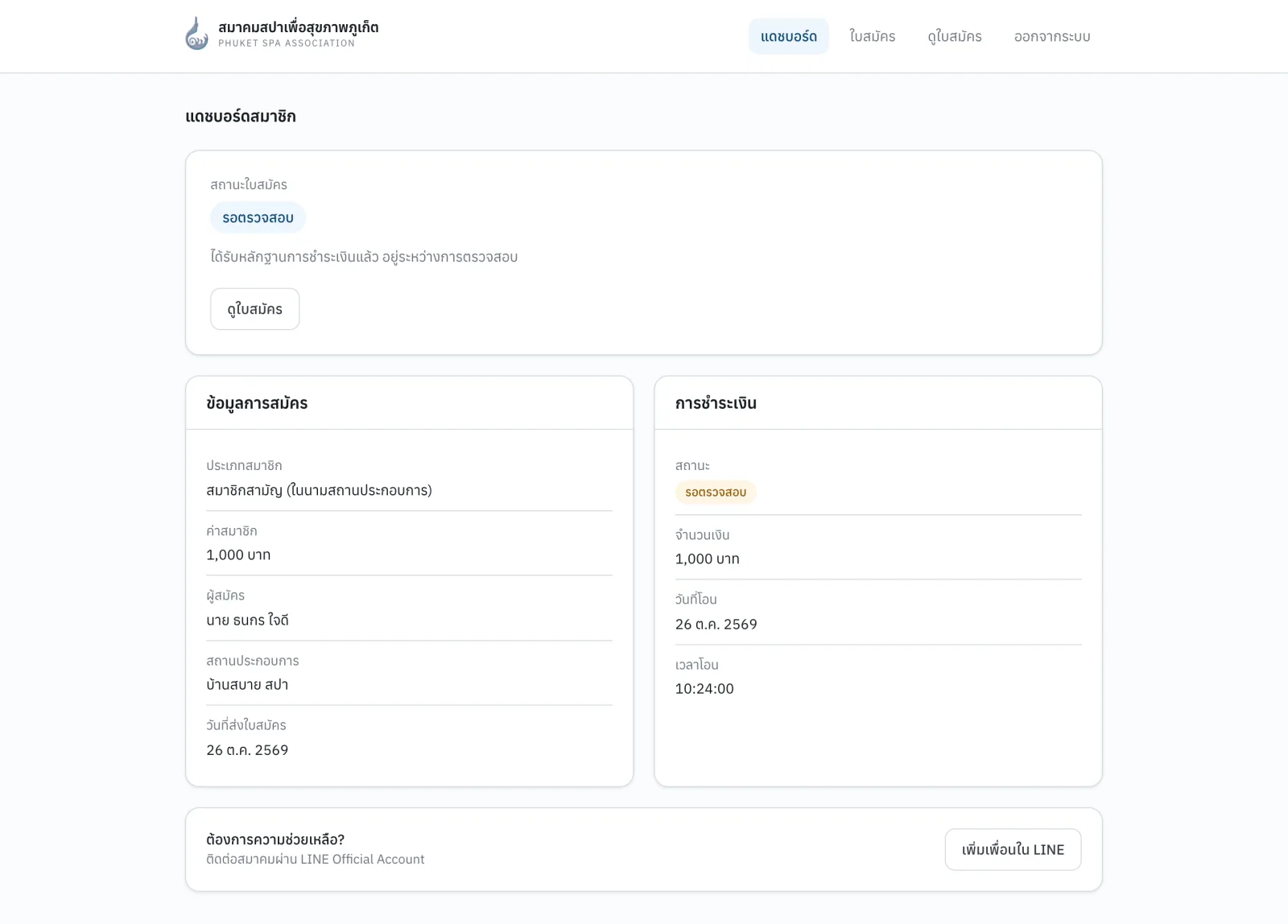Click the ต้องการความช่วยเหลือ? heading
This screenshot has height=924, width=1288.
pyautogui.click(x=275, y=839)
